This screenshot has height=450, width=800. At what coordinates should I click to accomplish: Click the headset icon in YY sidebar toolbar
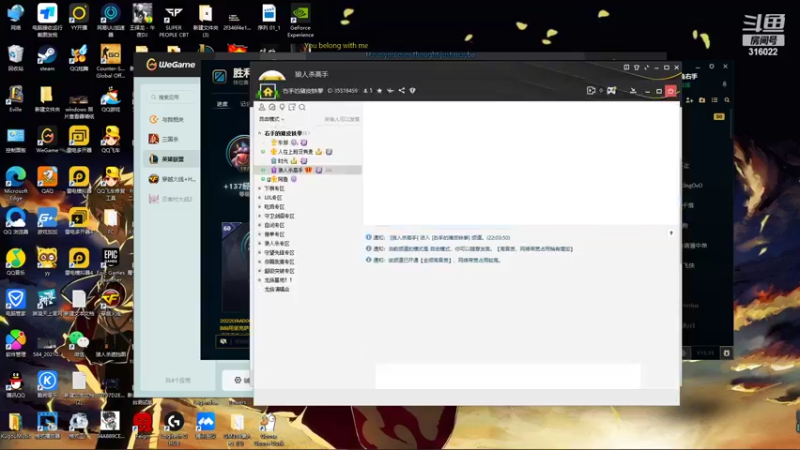(x=272, y=107)
